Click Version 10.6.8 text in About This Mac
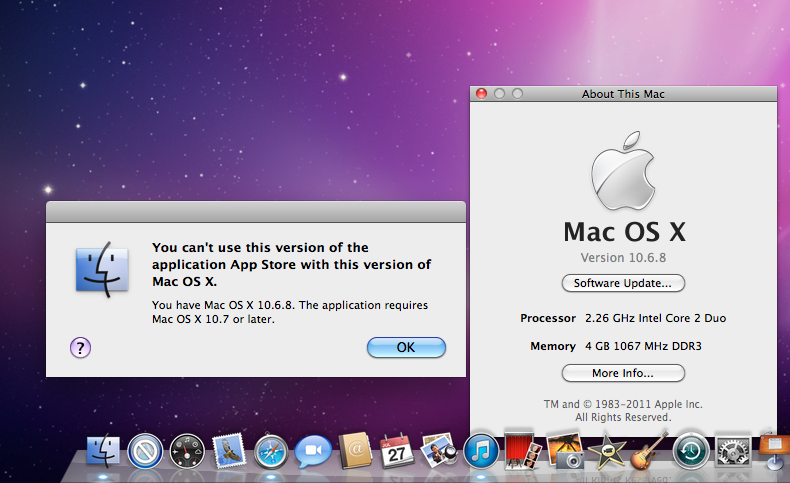The width and height of the screenshot is (790, 483). pyautogui.click(x=623, y=258)
